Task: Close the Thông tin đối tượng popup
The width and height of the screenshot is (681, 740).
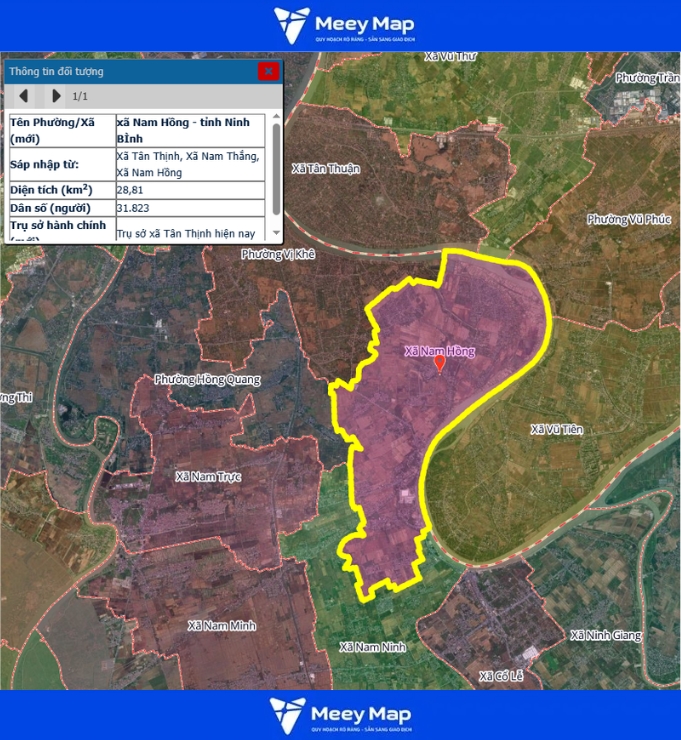Action: point(268,71)
